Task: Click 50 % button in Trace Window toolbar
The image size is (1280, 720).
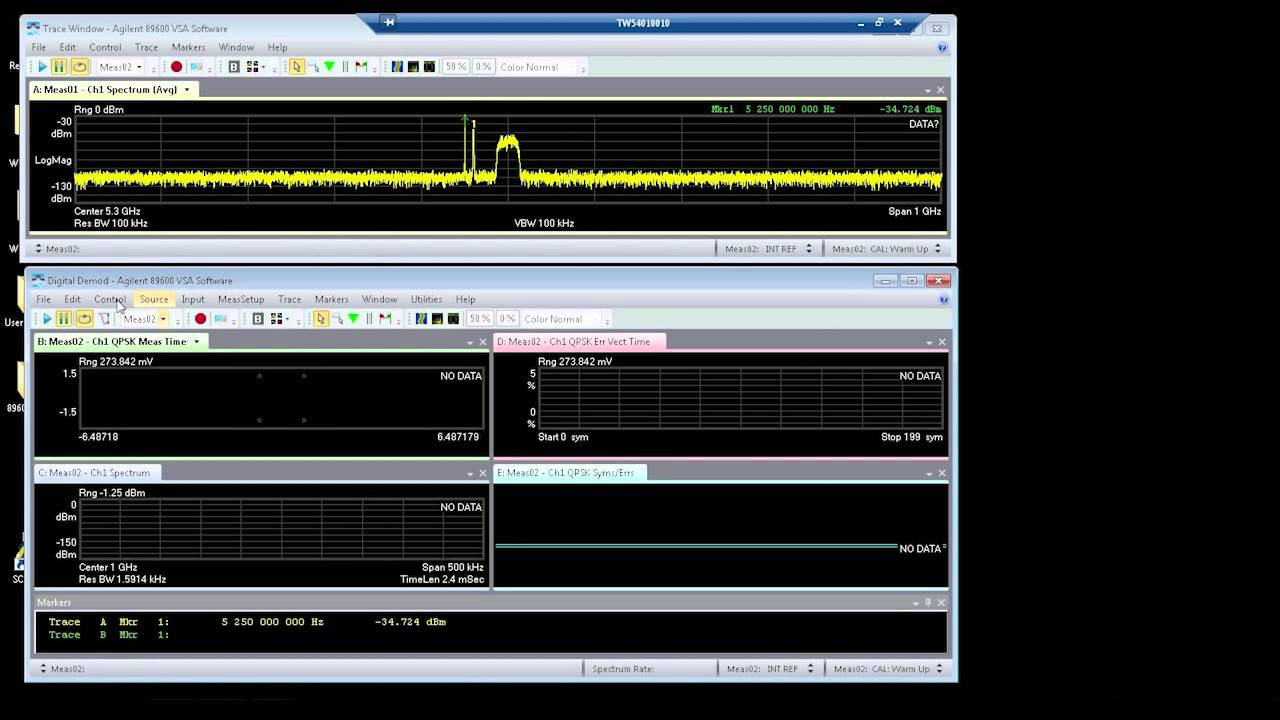Action: (455, 67)
